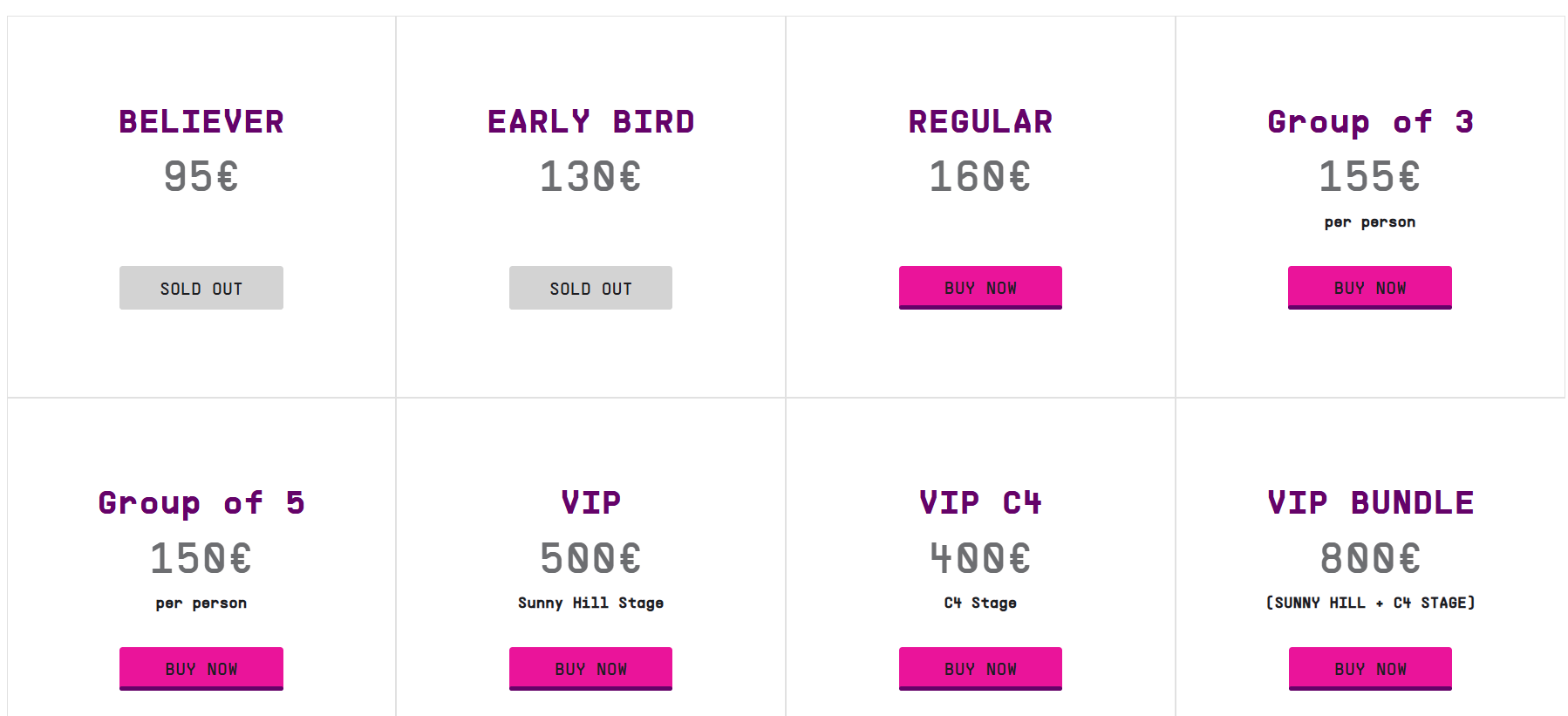Click the VIP BUNDLE heading
Screen dimensions: 1568x716
coord(1370,503)
